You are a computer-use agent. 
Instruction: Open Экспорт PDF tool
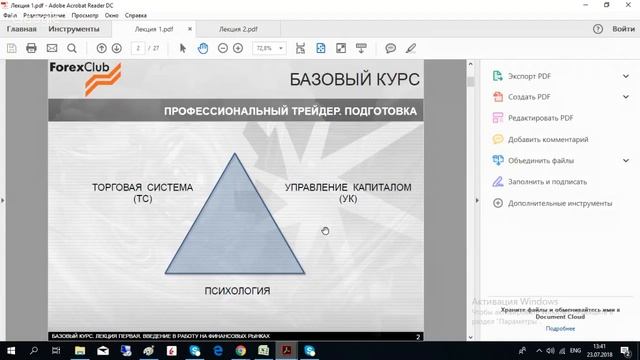529,76
